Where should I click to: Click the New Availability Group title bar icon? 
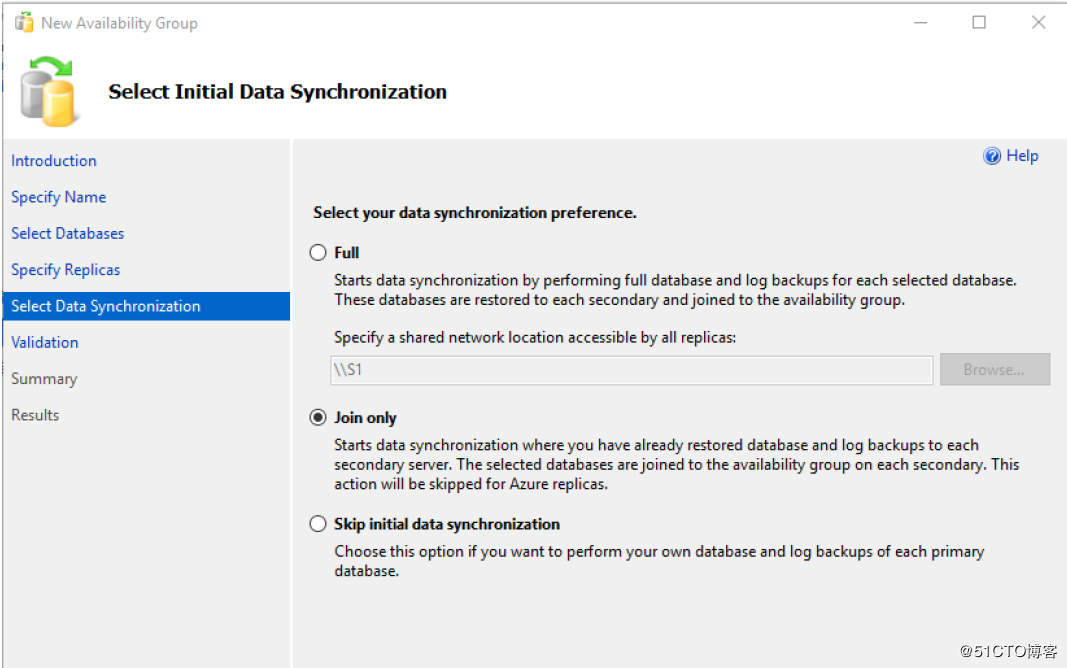point(24,22)
